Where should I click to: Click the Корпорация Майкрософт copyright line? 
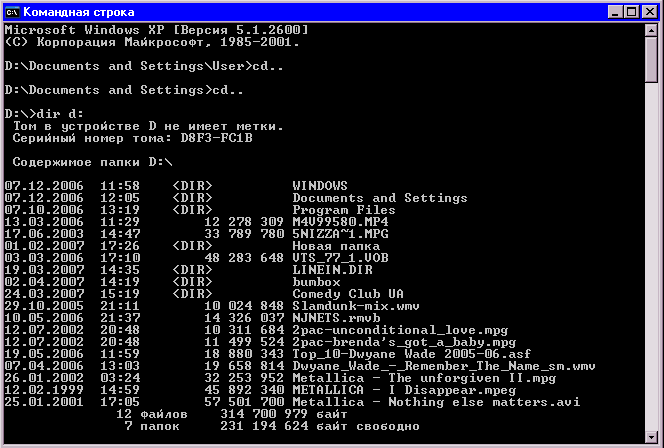[152, 42]
